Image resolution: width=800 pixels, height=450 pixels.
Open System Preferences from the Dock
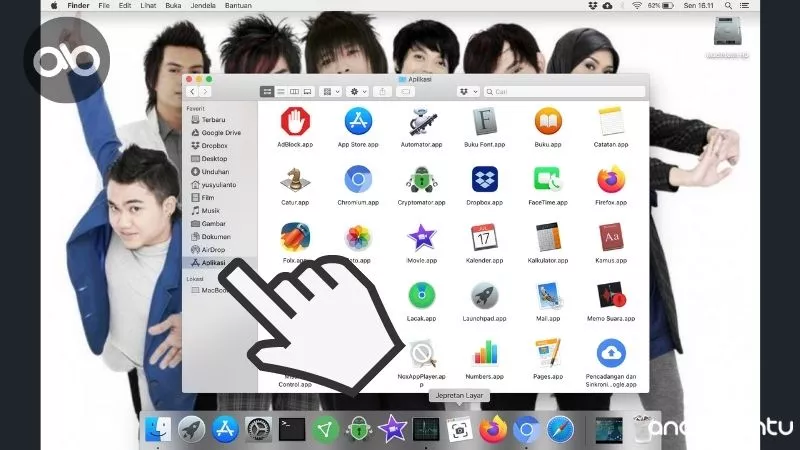[259, 429]
